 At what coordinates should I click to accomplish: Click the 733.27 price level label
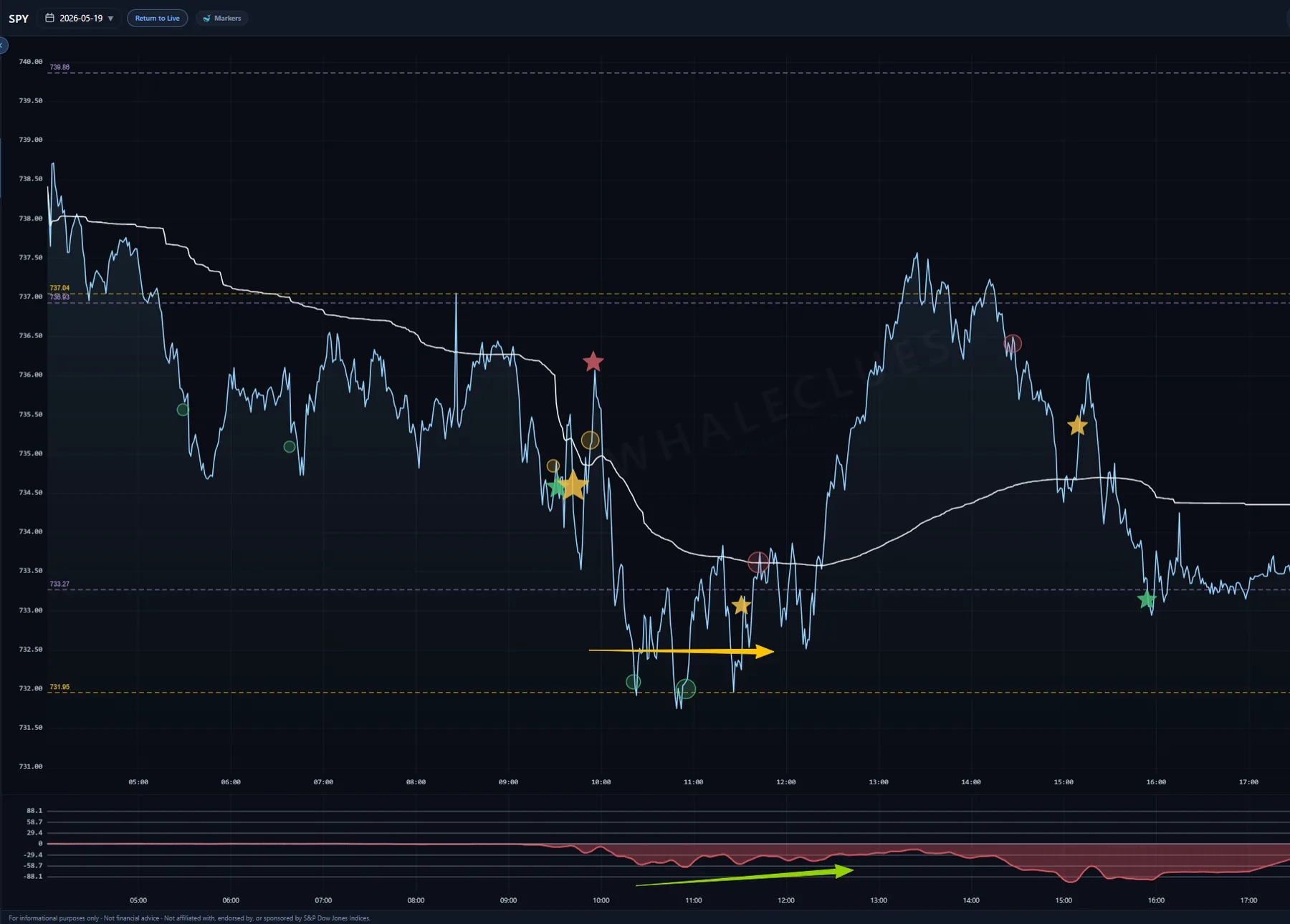[x=59, y=584]
